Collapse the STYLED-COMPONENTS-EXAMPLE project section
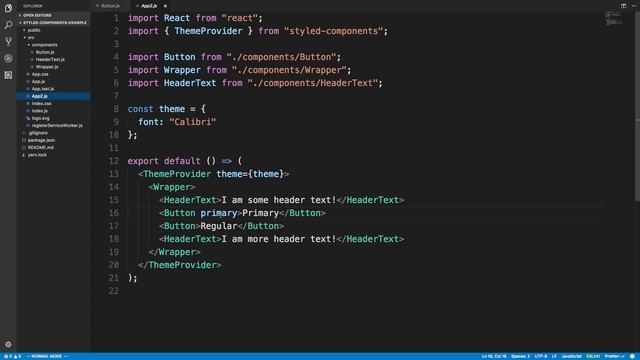This screenshot has width=640, height=360. coord(53,22)
